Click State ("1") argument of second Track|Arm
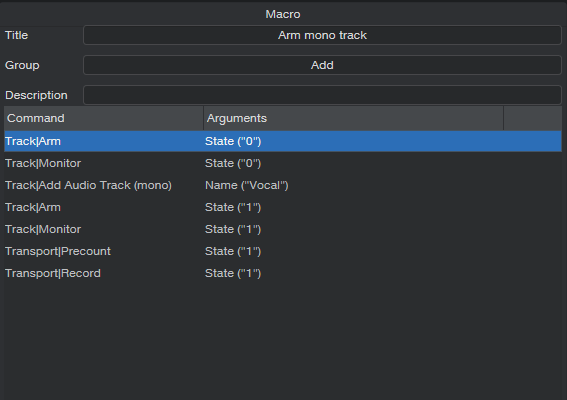567x400 pixels. click(233, 207)
